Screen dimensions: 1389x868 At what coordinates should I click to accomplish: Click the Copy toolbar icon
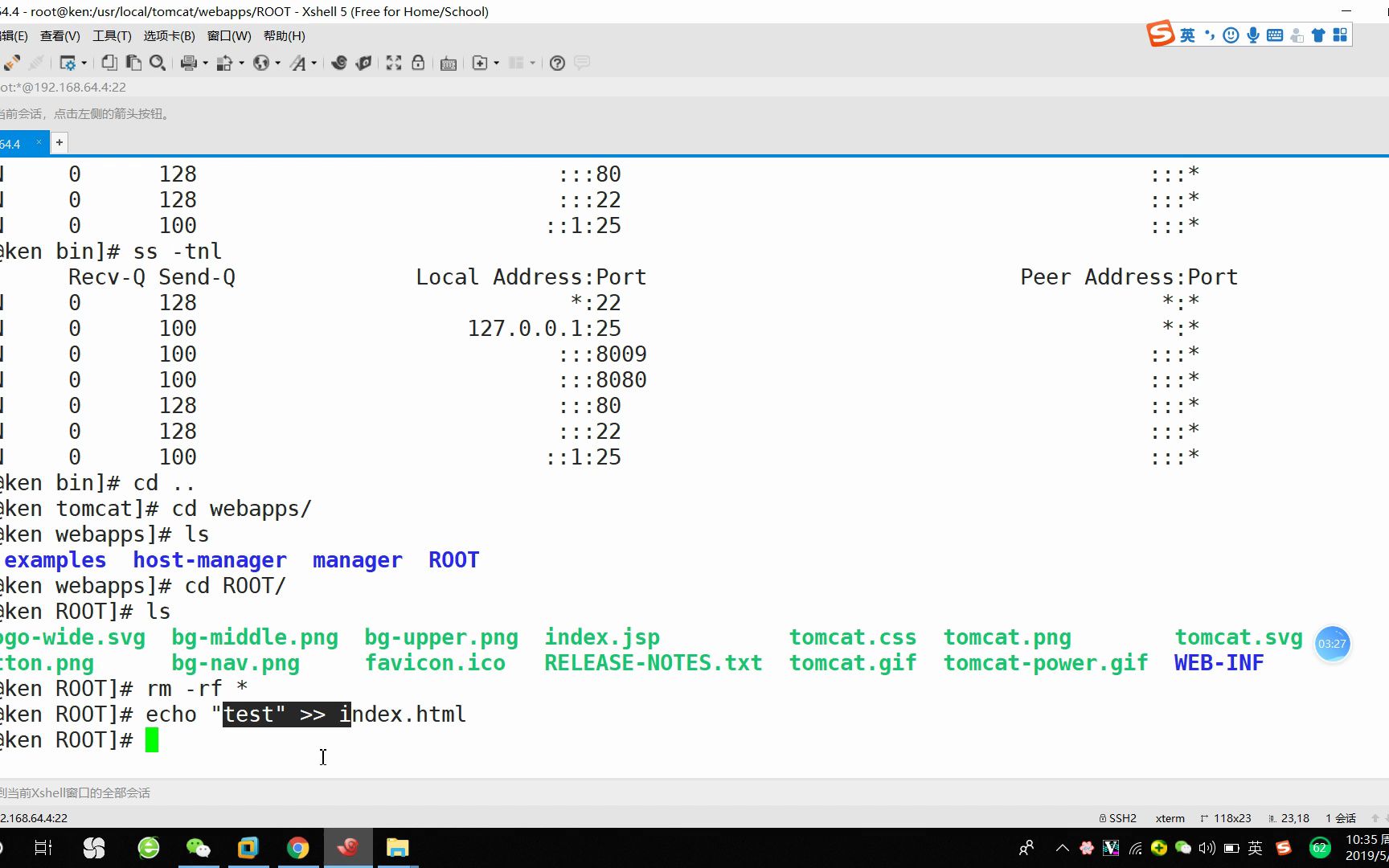109,63
